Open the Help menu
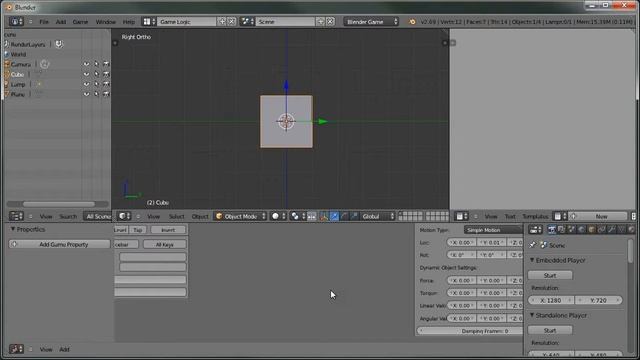Viewport: 640px width, 360px height. click(129, 22)
